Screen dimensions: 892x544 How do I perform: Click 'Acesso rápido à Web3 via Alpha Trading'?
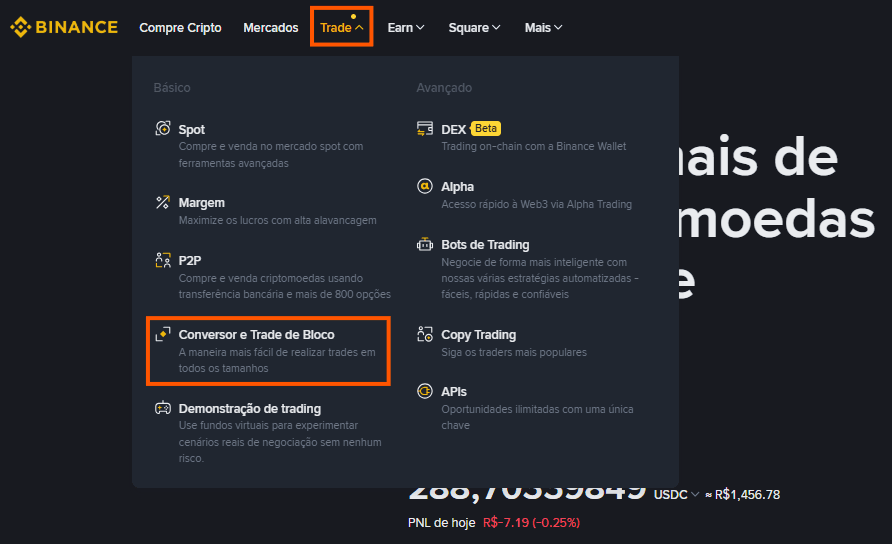click(x=536, y=204)
